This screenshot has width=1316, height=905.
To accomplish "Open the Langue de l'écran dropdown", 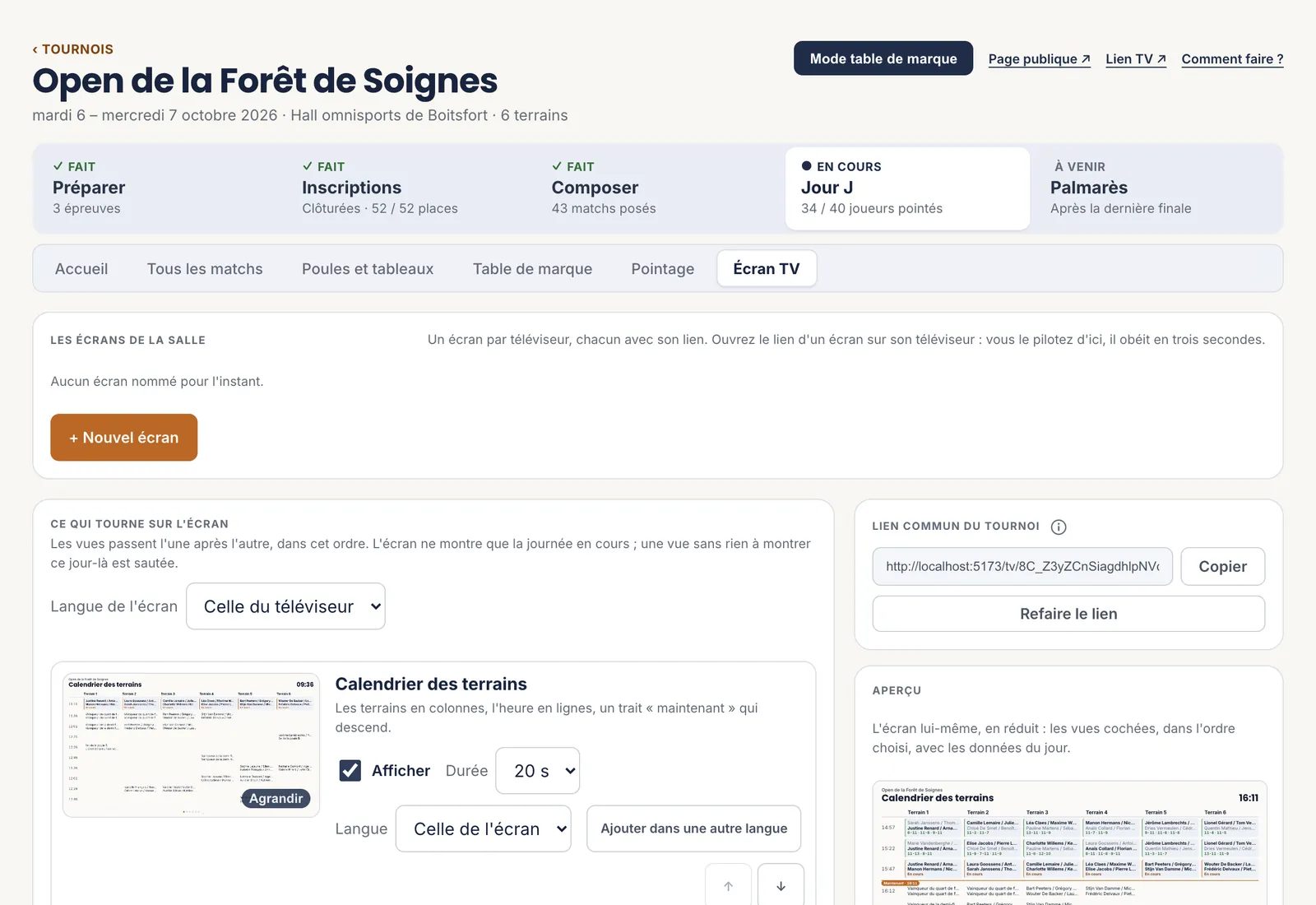I will point(285,606).
